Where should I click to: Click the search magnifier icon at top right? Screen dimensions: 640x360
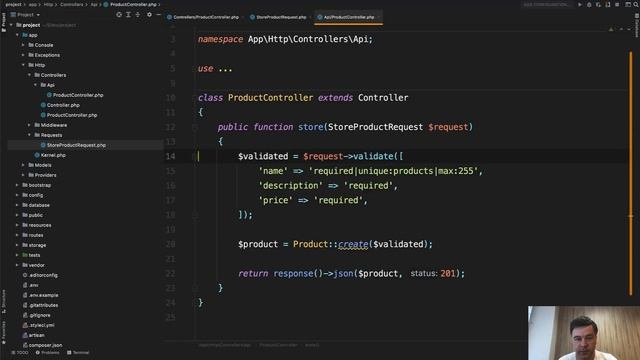636,4
